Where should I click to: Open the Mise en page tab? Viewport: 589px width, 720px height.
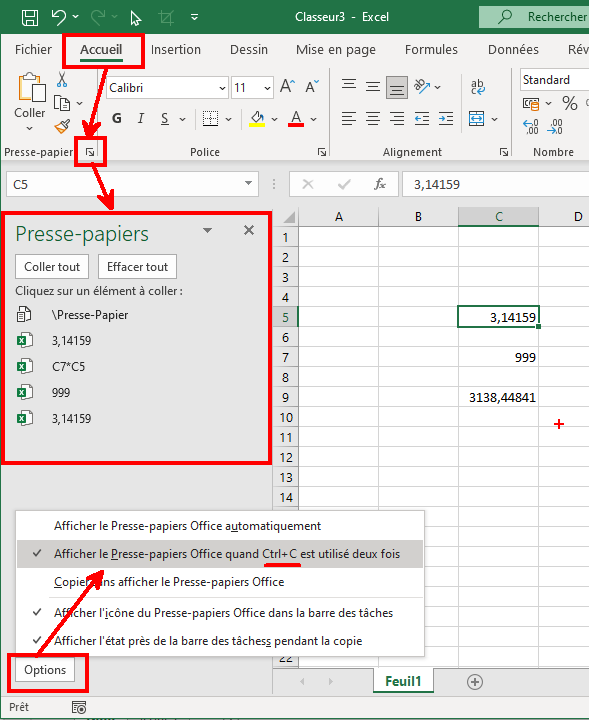tap(336, 50)
